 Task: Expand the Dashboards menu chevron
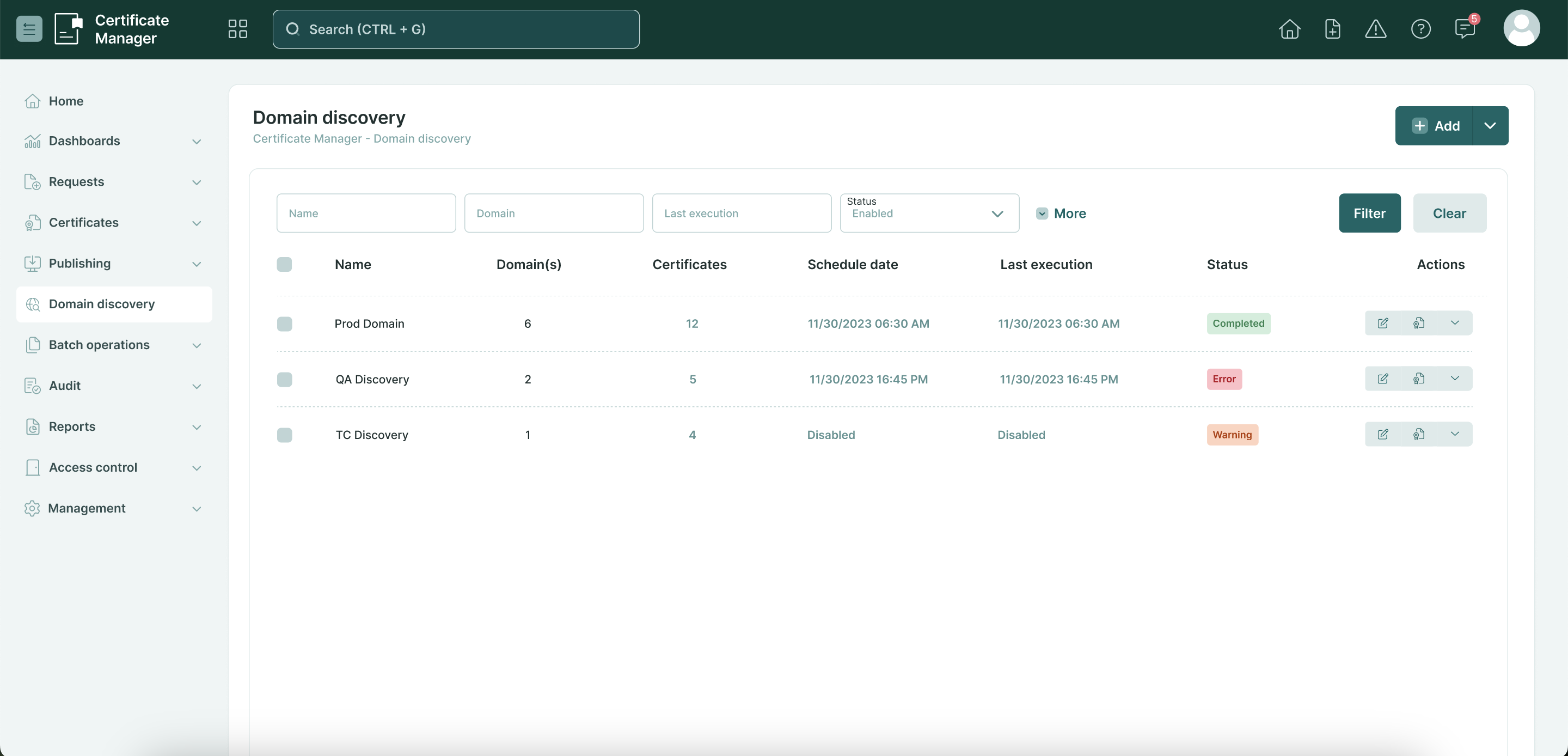click(x=197, y=141)
